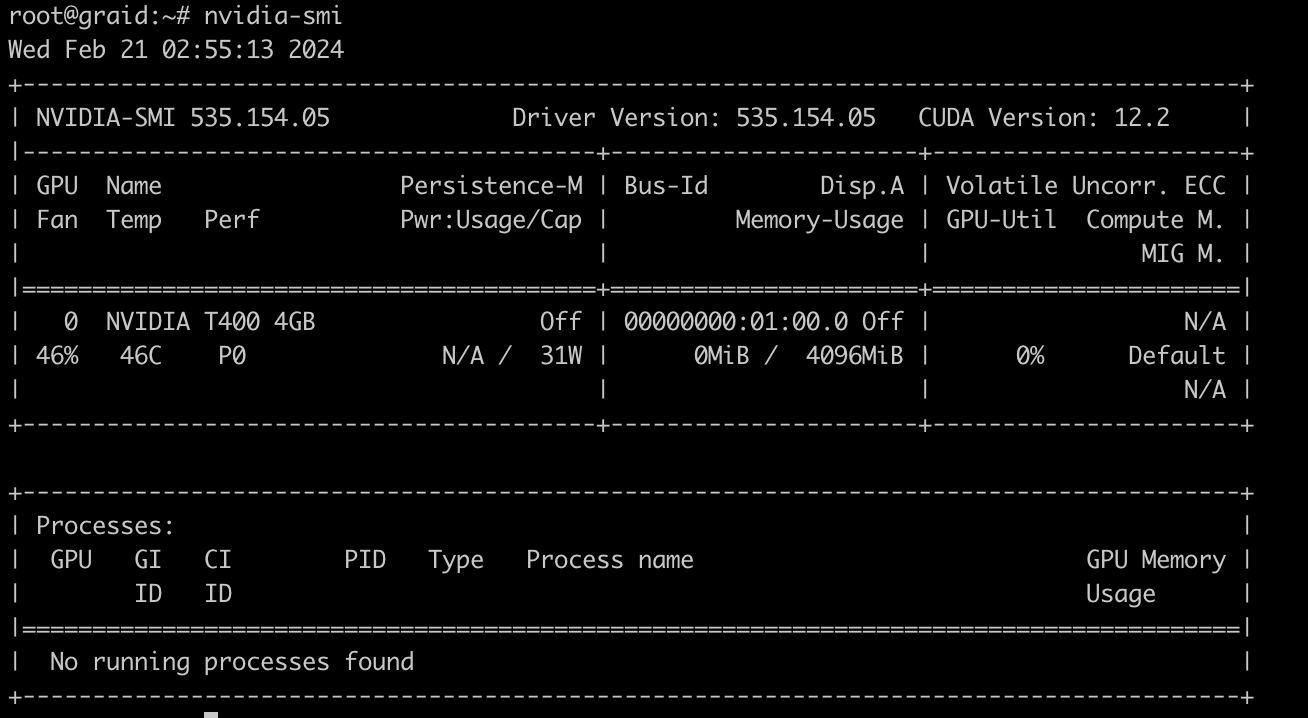
Task: Select the Processes section header
Action: point(105,525)
